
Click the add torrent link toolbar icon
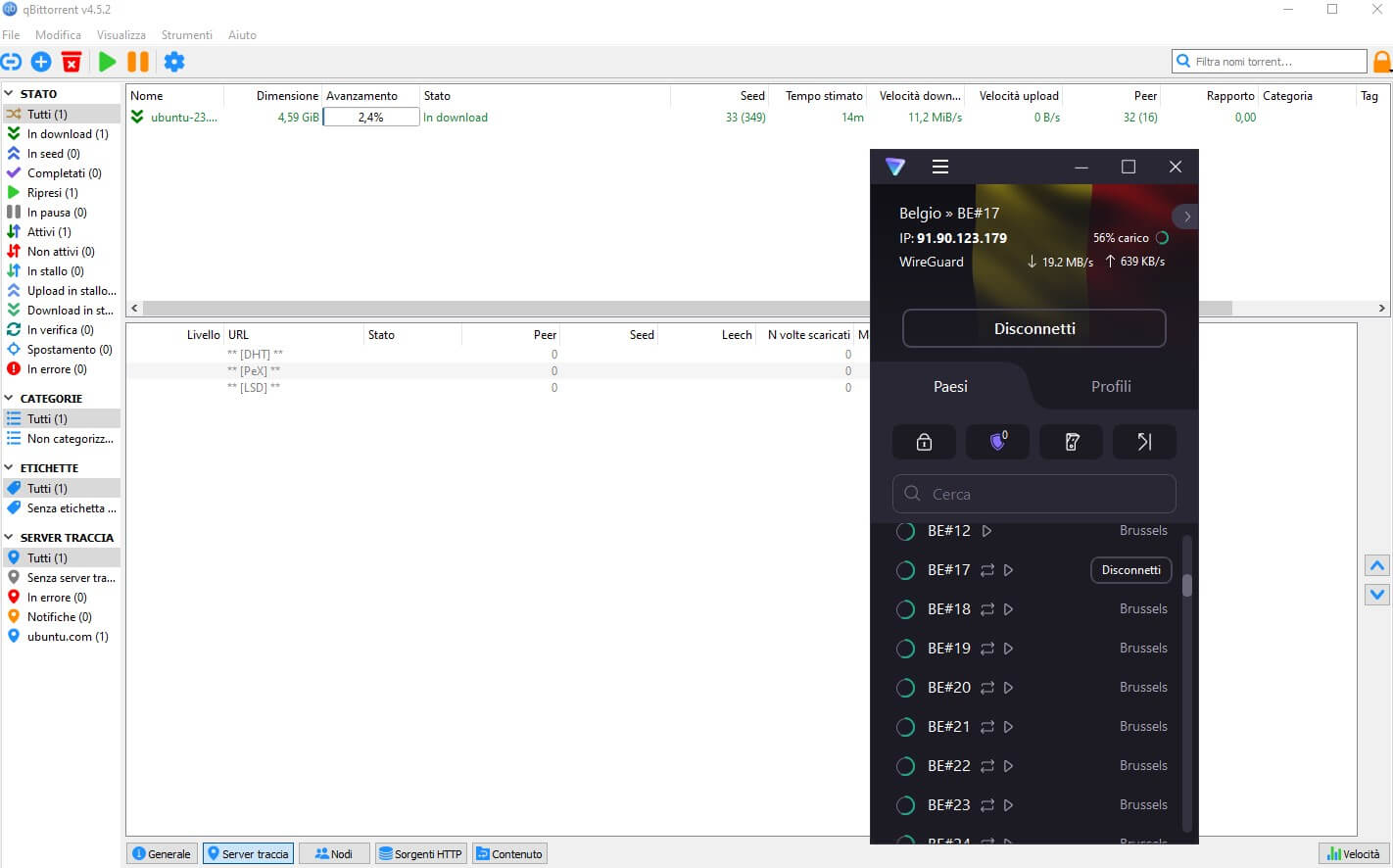point(11,62)
